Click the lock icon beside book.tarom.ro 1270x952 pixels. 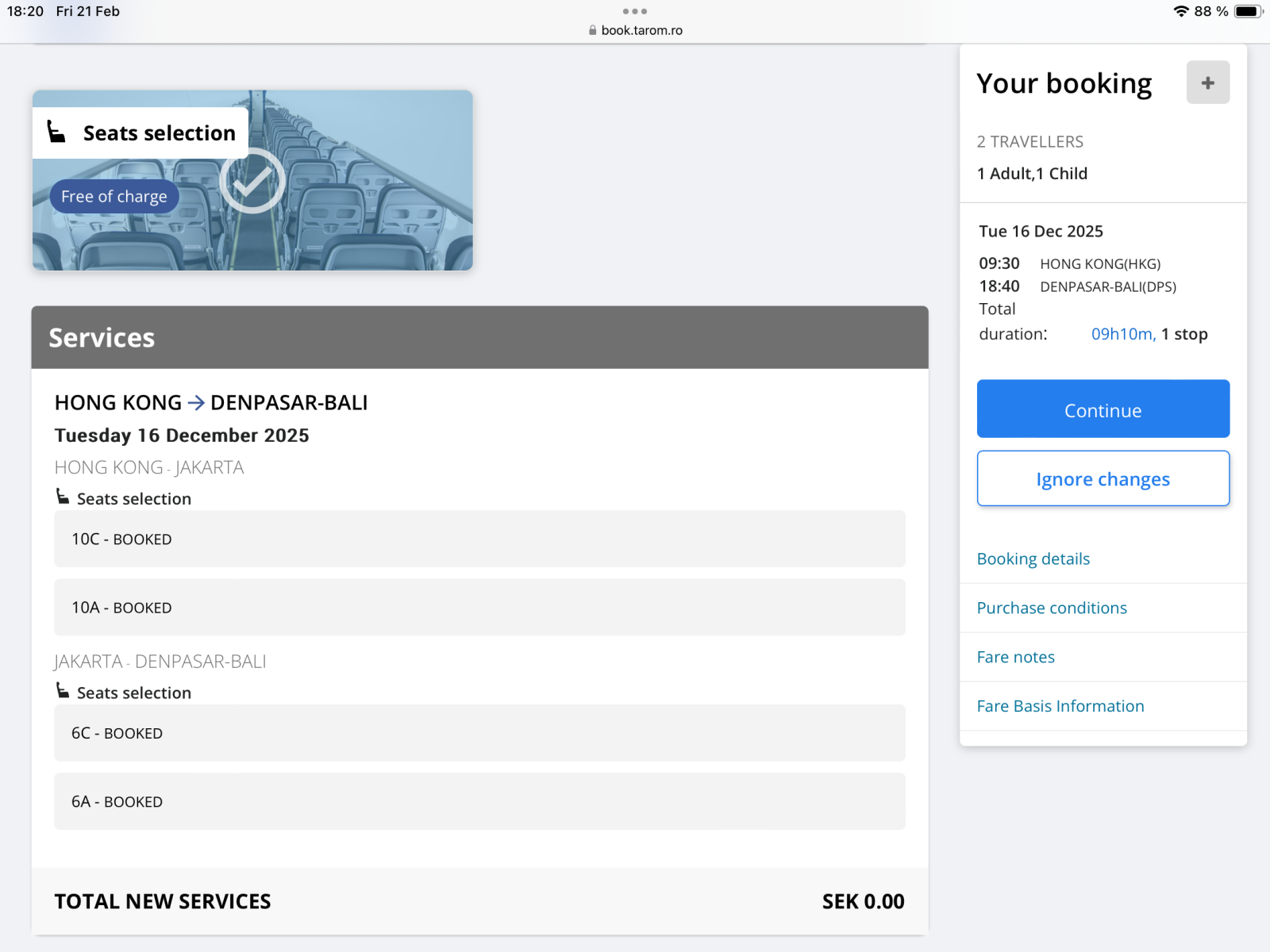point(592,30)
